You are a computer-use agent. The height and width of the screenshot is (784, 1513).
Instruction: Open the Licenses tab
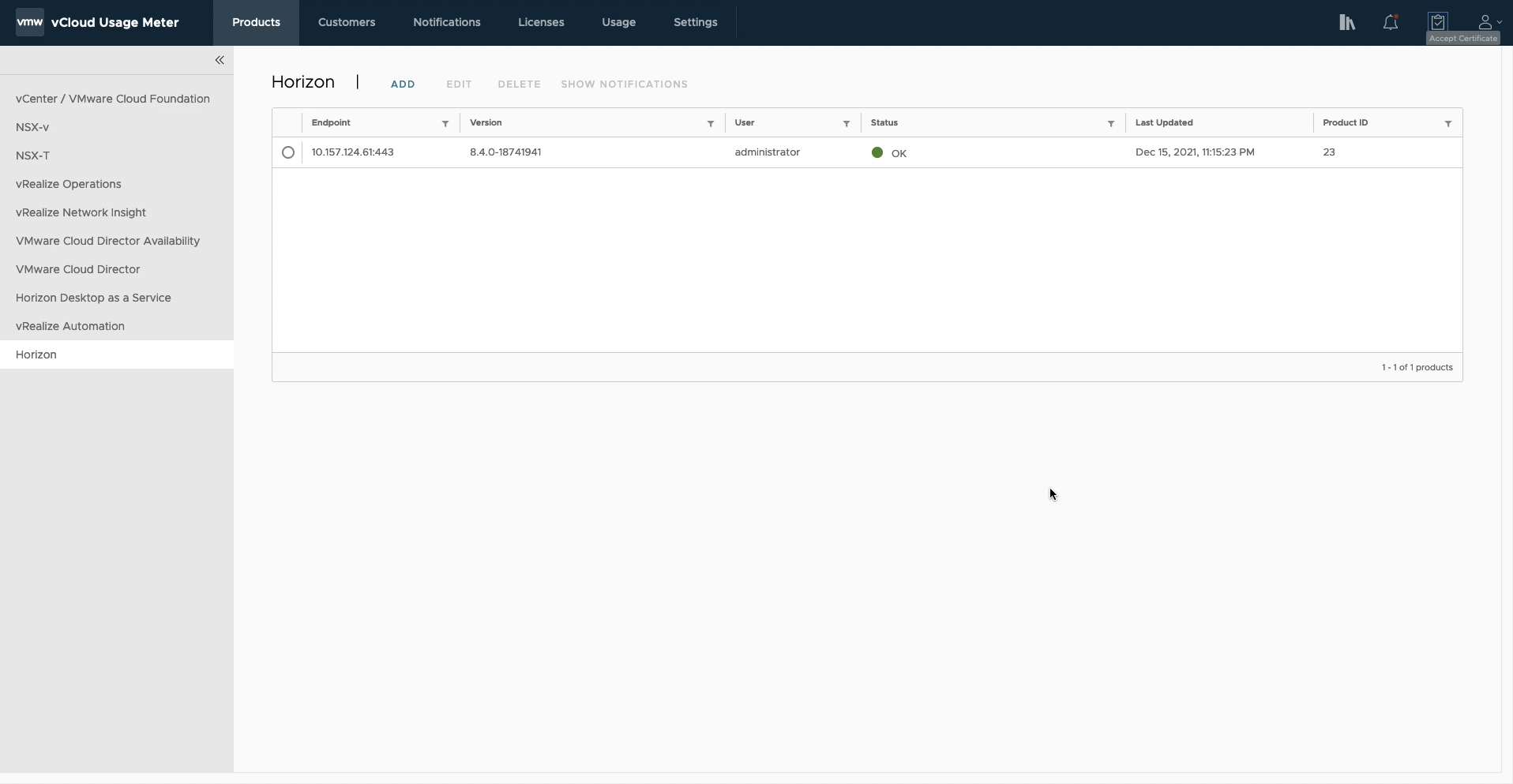pyautogui.click(x=541, y=22)
